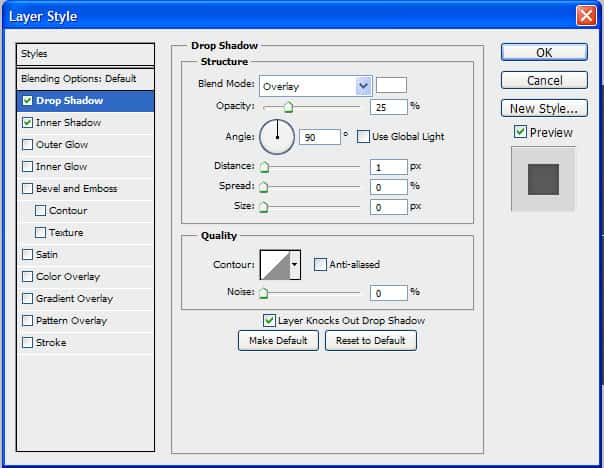The image size is (604, 468).
Task: Enable Use Global Light
Action: 364,137
